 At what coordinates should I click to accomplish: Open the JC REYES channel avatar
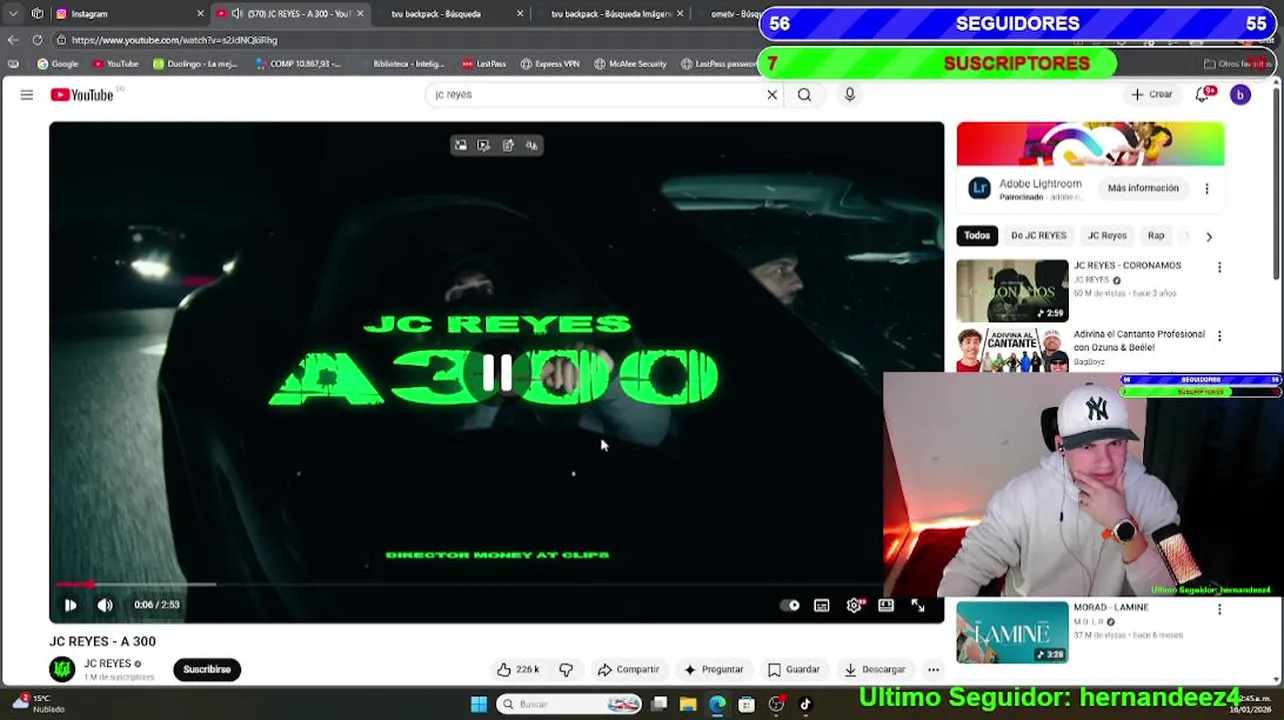pyautogui.click(x=62, y=669)
